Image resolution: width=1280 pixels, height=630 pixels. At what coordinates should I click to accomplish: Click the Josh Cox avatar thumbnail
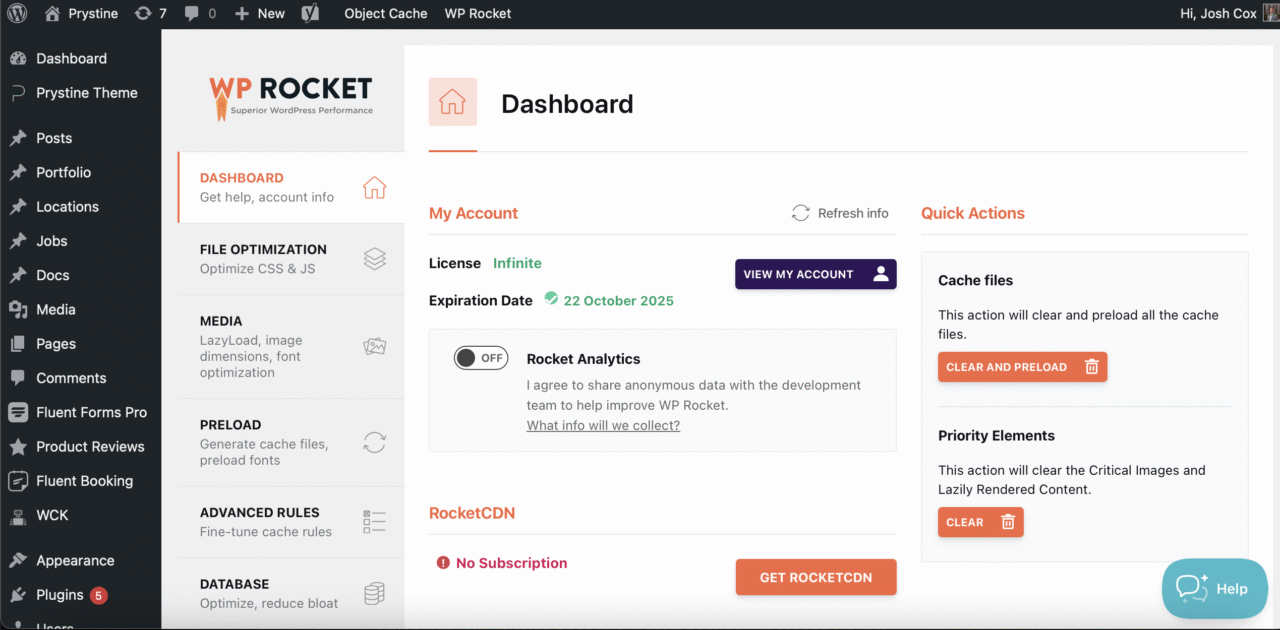[1270, 14]
